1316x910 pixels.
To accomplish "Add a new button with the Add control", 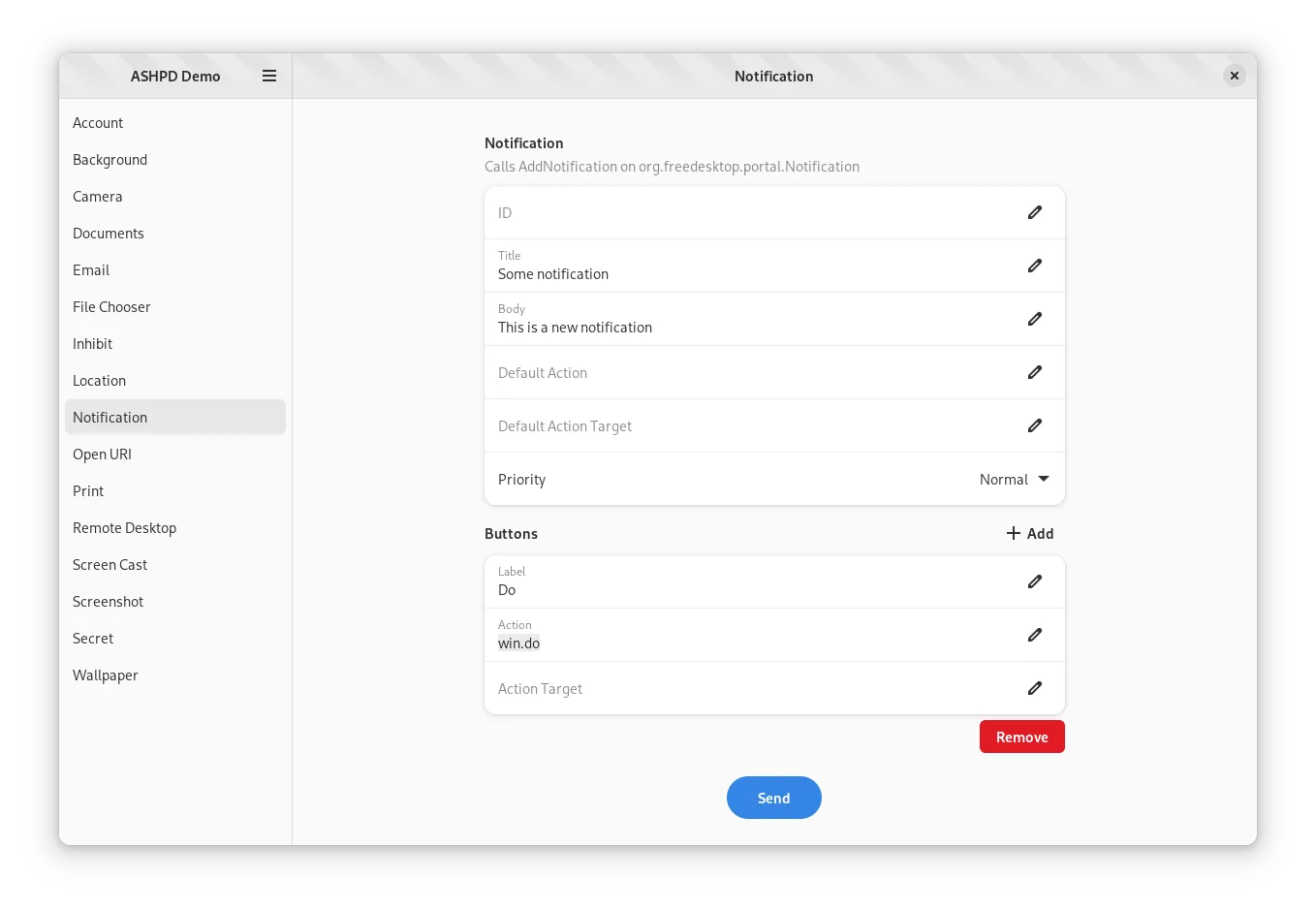I will point(1029,533).
